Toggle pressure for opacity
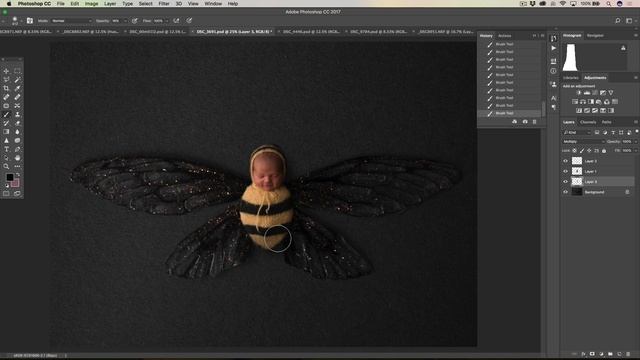The height and width of the screenshot is (360, 640). click(134, 20)
